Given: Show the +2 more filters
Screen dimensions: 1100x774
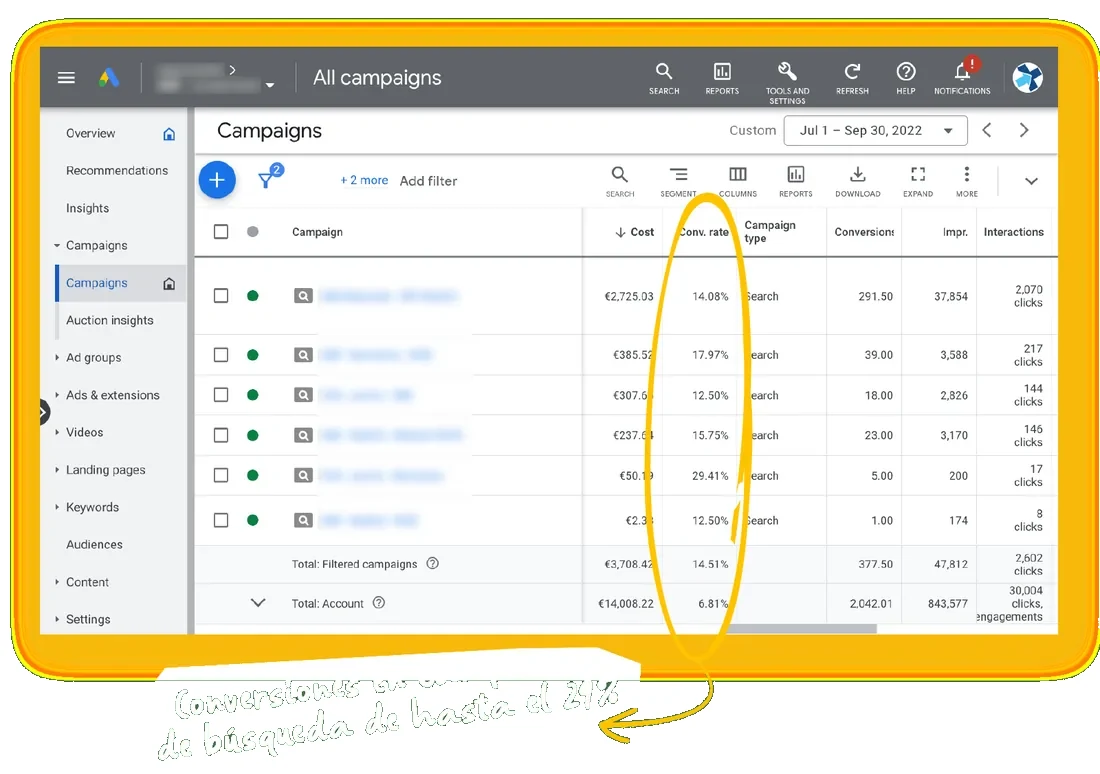Looking at the screenshot, I should [x=364, y=180].
